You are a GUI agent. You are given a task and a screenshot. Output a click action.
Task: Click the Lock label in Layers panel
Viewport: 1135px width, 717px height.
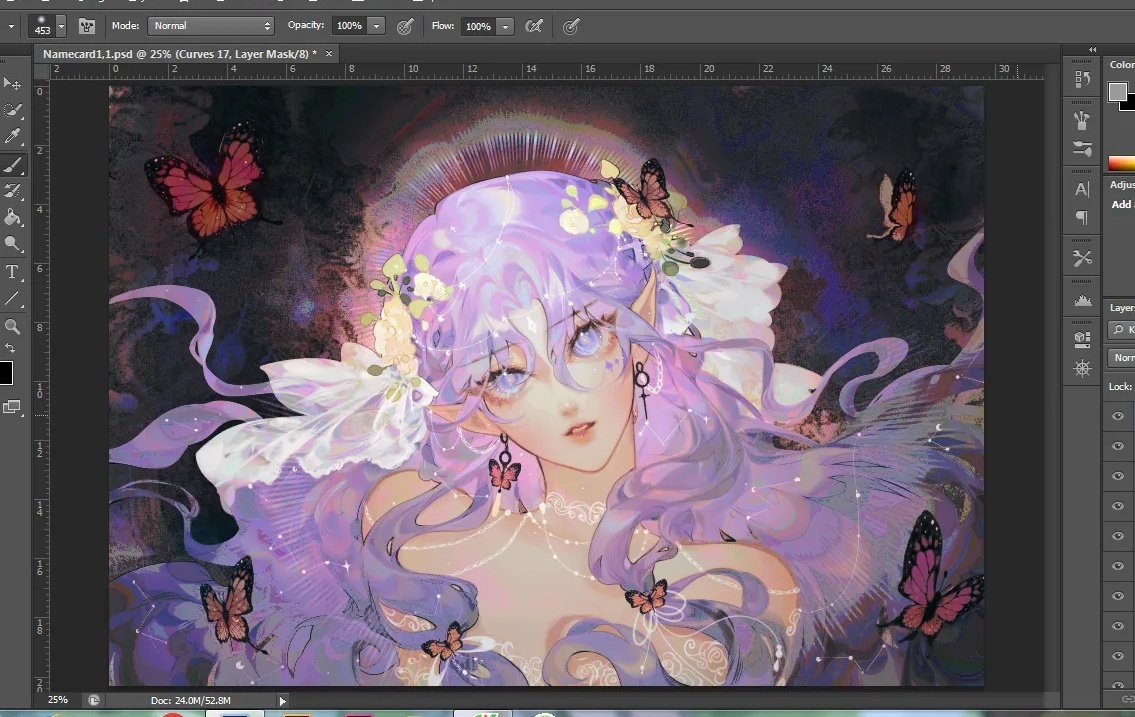pyautogui.click(x=1120, y=387)
